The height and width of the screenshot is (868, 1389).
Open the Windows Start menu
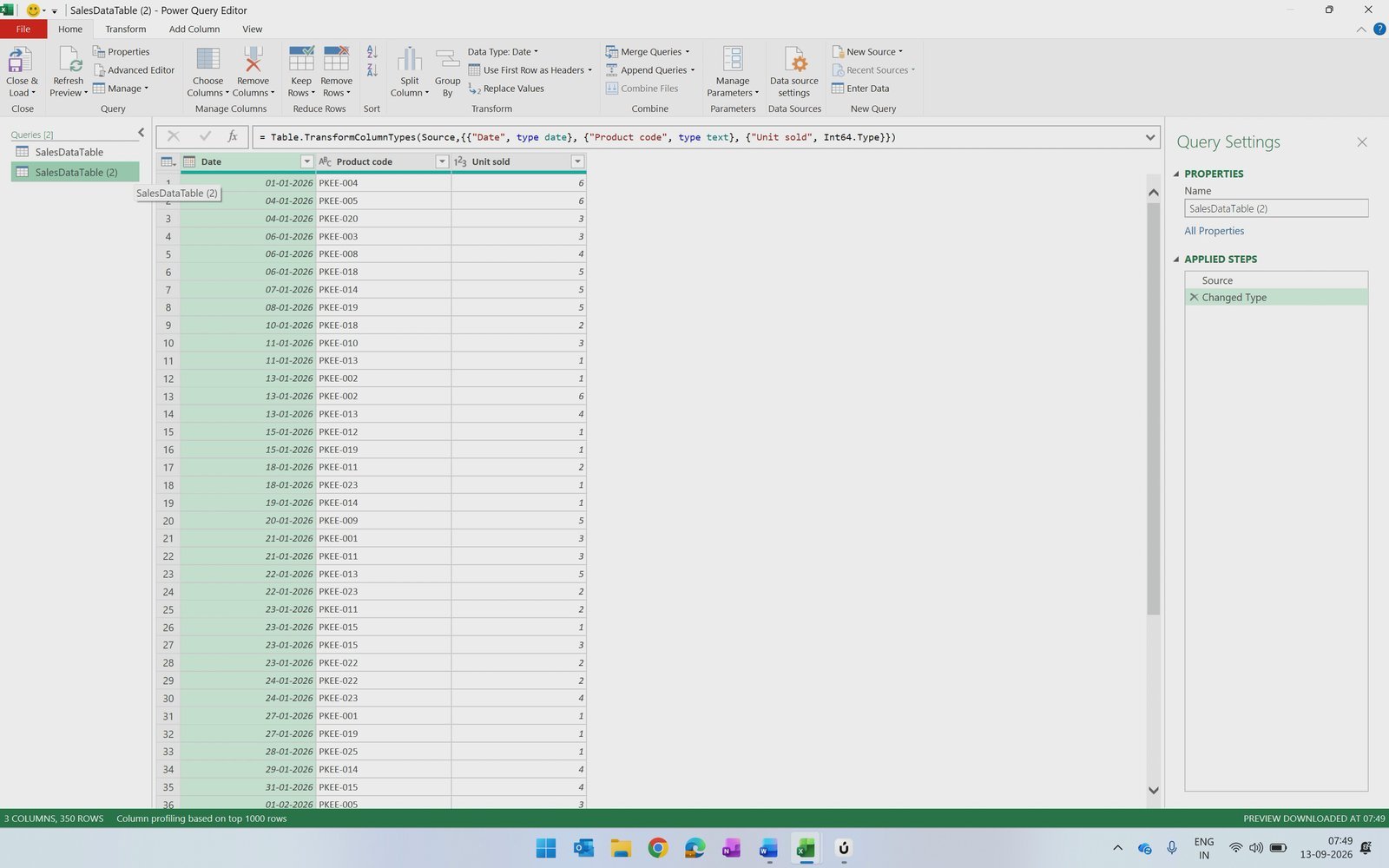pyautogui.click(x=546, y=848)
